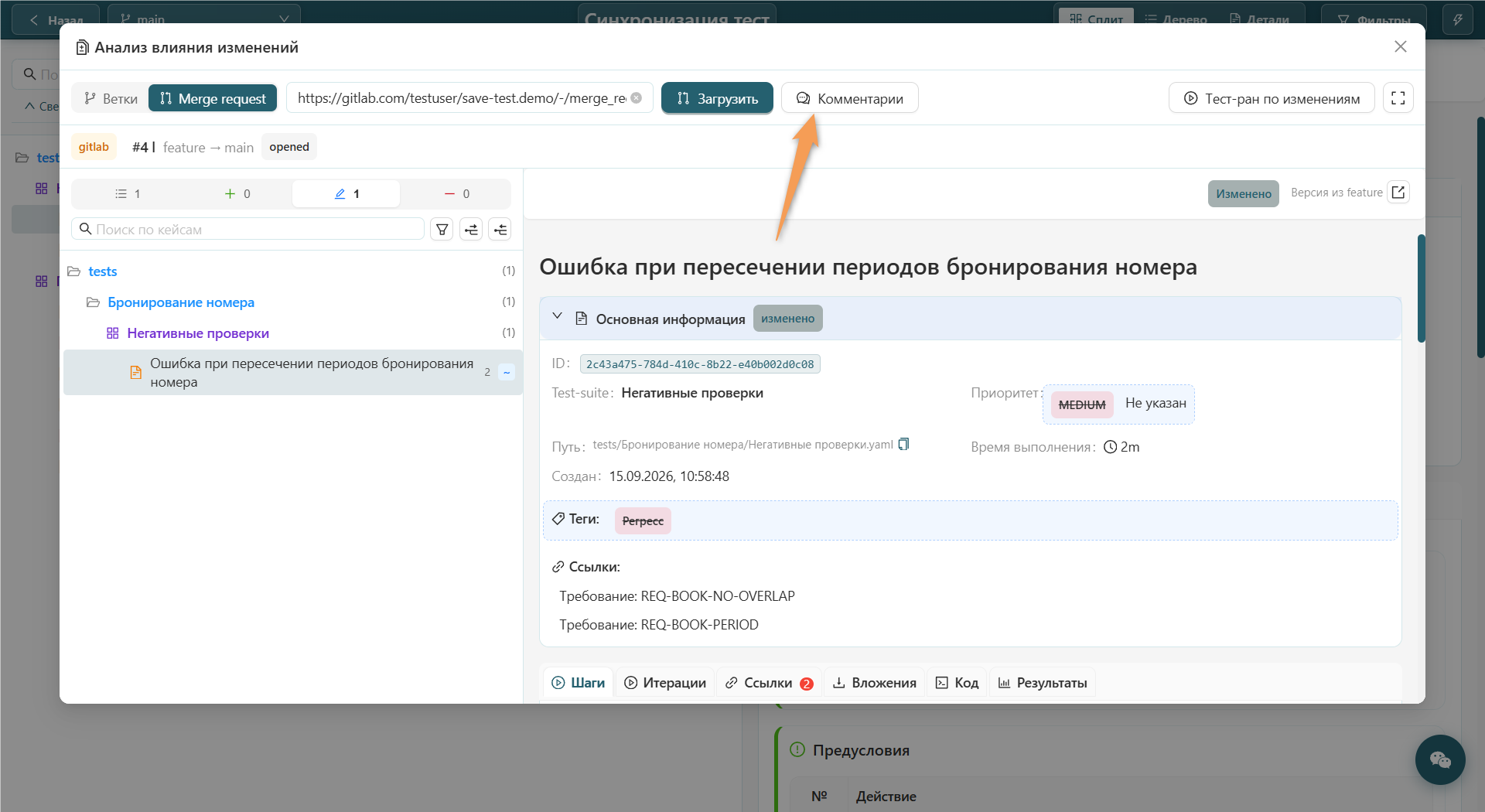Click the gitlab source badge
1485x812 pixels.
click(x=94, y=147)
